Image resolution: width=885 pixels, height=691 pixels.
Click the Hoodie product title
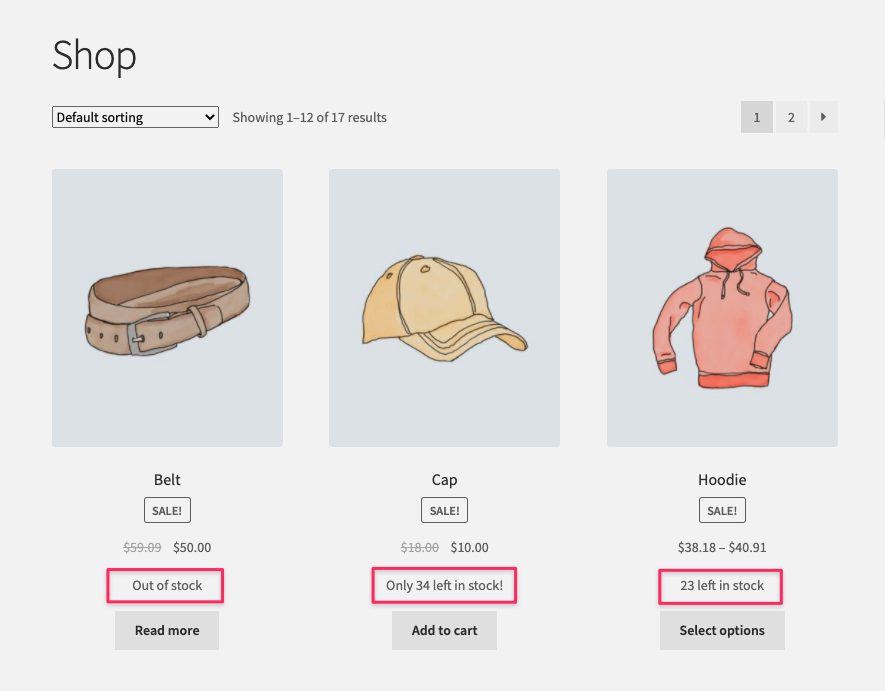722,480
